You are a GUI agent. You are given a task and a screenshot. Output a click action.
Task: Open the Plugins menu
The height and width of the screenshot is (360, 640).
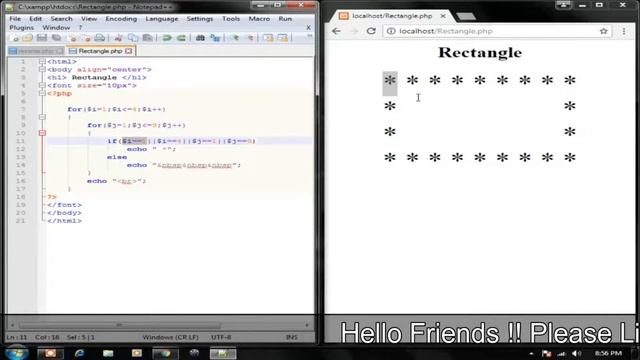tap(22, 28)
